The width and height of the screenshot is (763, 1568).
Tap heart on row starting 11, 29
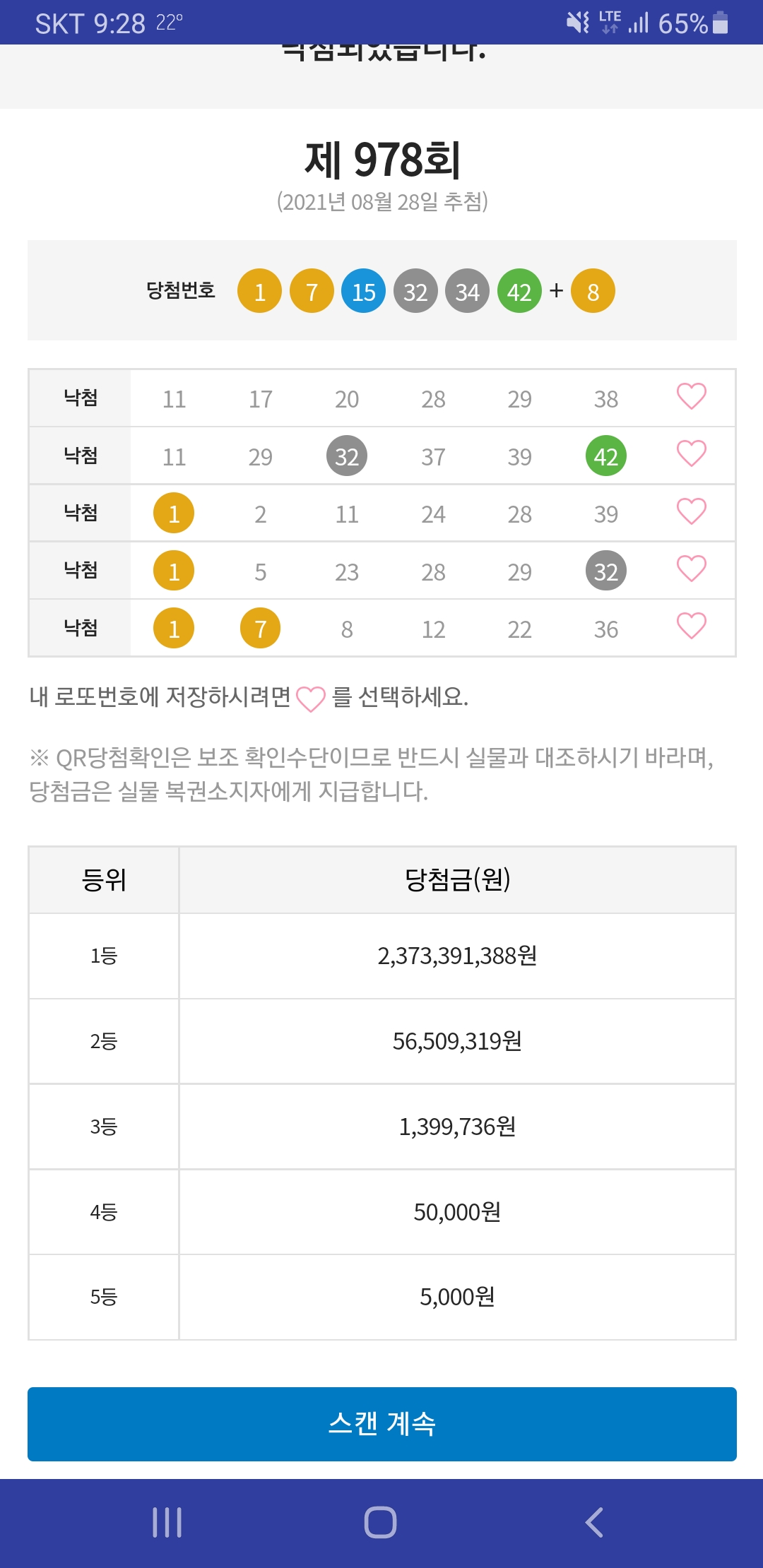(x=691, y=454)
